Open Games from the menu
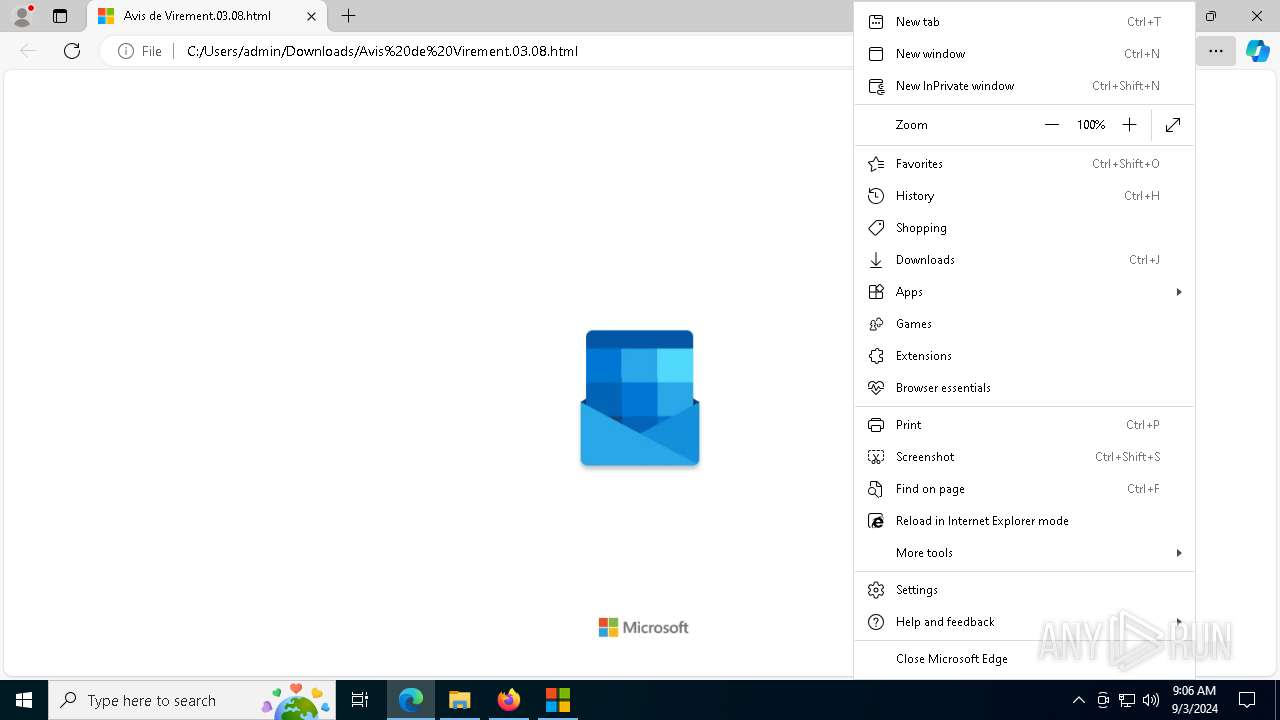Image resolution: width=1280 pixels, height=720 pixels. click(1024, 324)
